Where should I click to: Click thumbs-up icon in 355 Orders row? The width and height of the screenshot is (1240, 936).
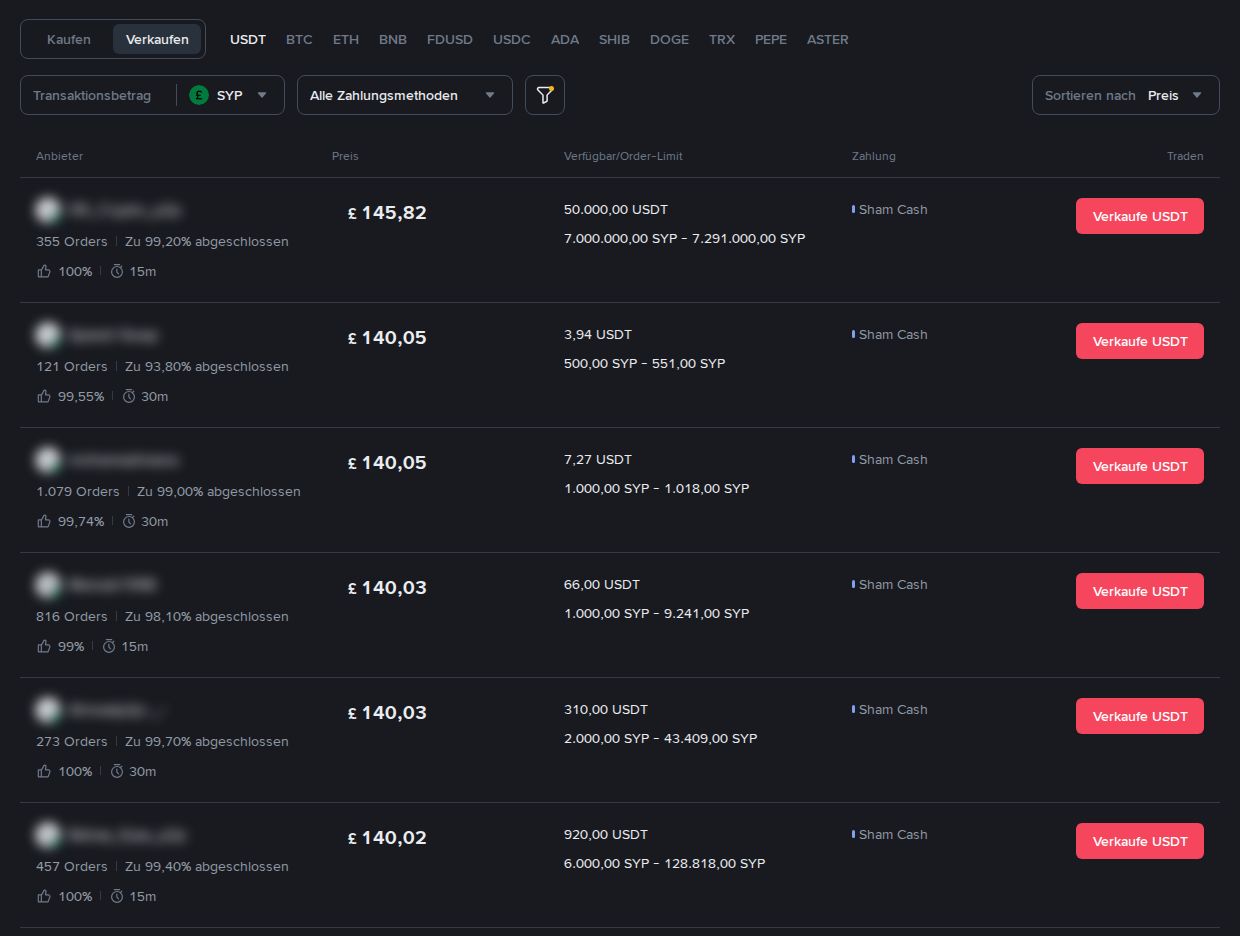(44, 271)
